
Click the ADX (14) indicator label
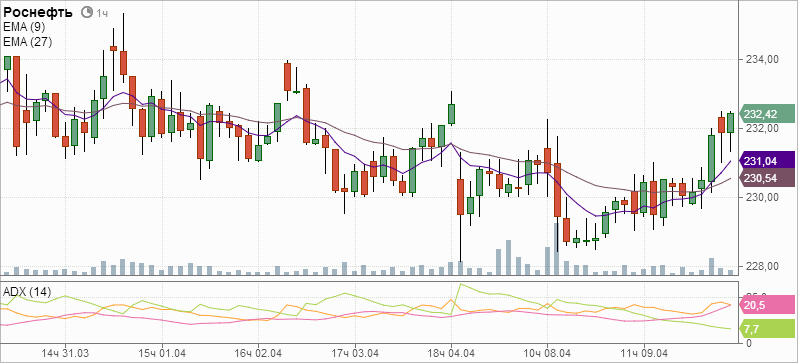[27, 292]
